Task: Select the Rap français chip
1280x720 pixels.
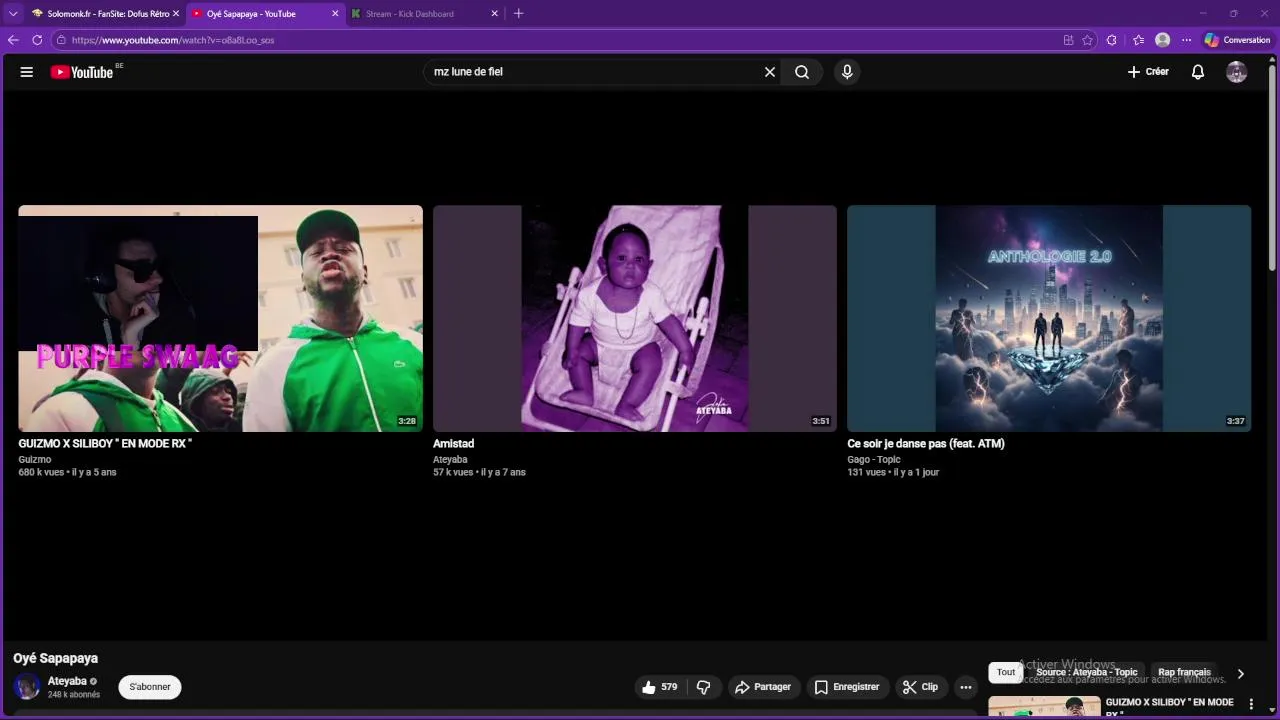Action: [x=1184, y=672]
